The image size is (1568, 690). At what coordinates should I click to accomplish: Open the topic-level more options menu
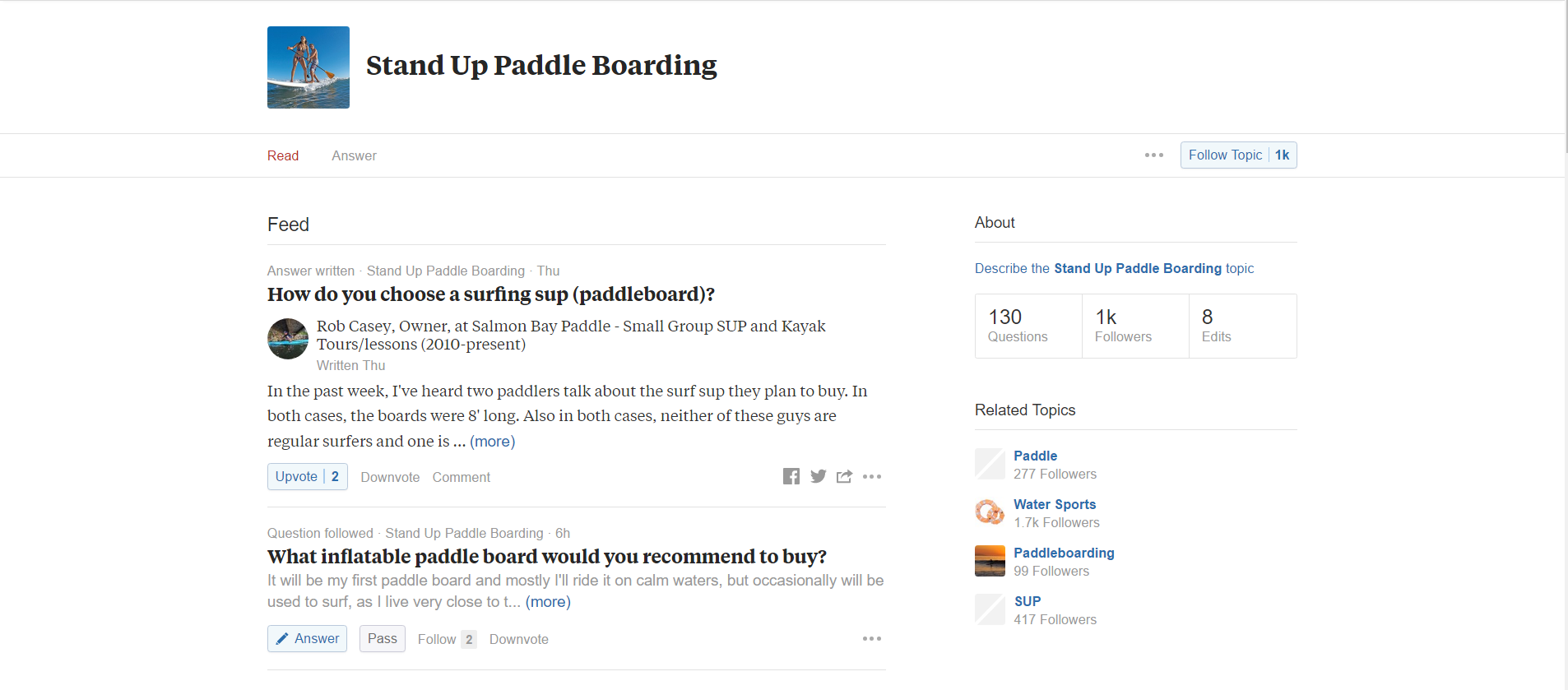[1155, 155]
